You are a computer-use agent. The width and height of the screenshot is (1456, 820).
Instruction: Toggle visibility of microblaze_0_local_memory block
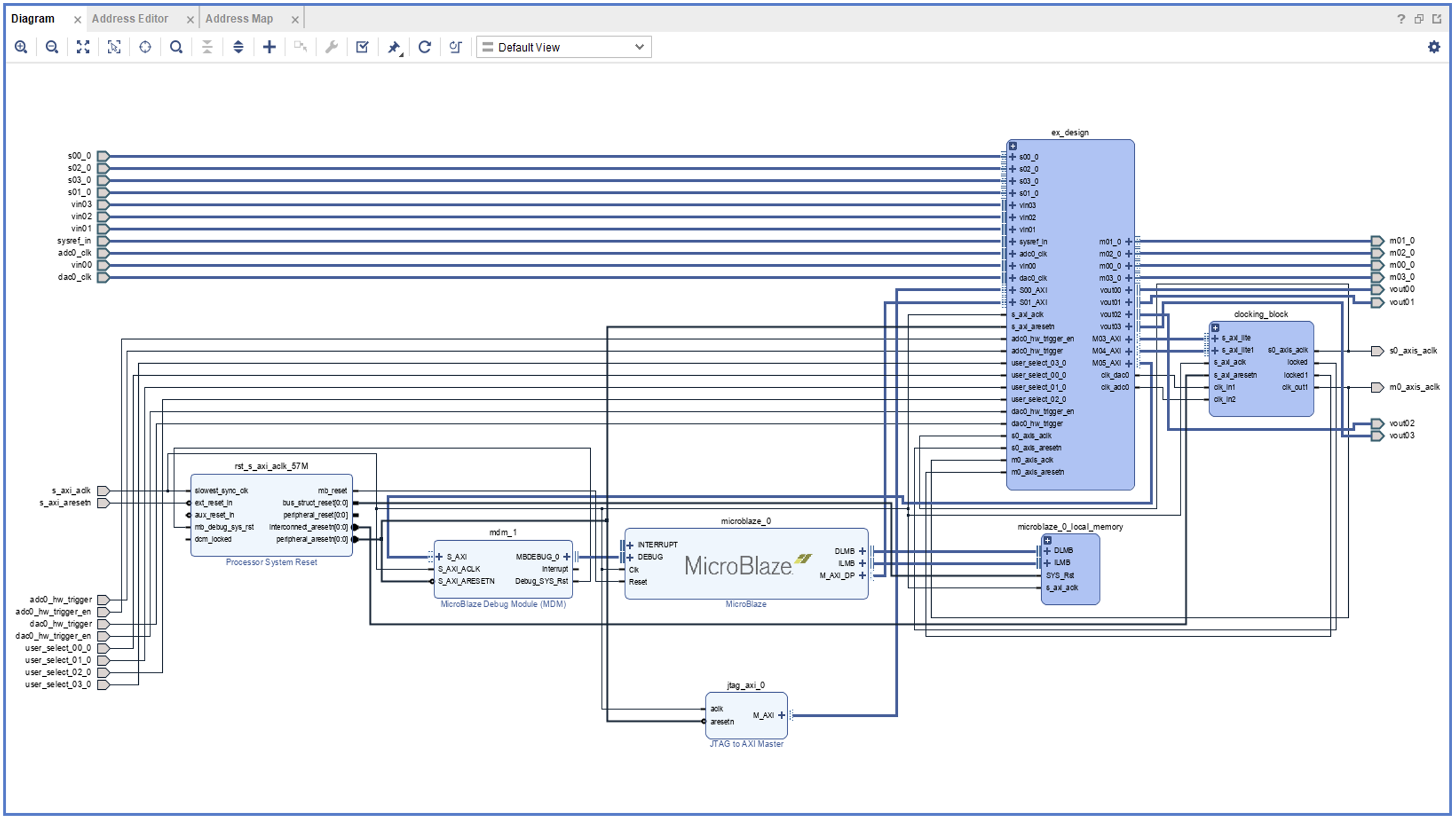[x=1047, y=540]
